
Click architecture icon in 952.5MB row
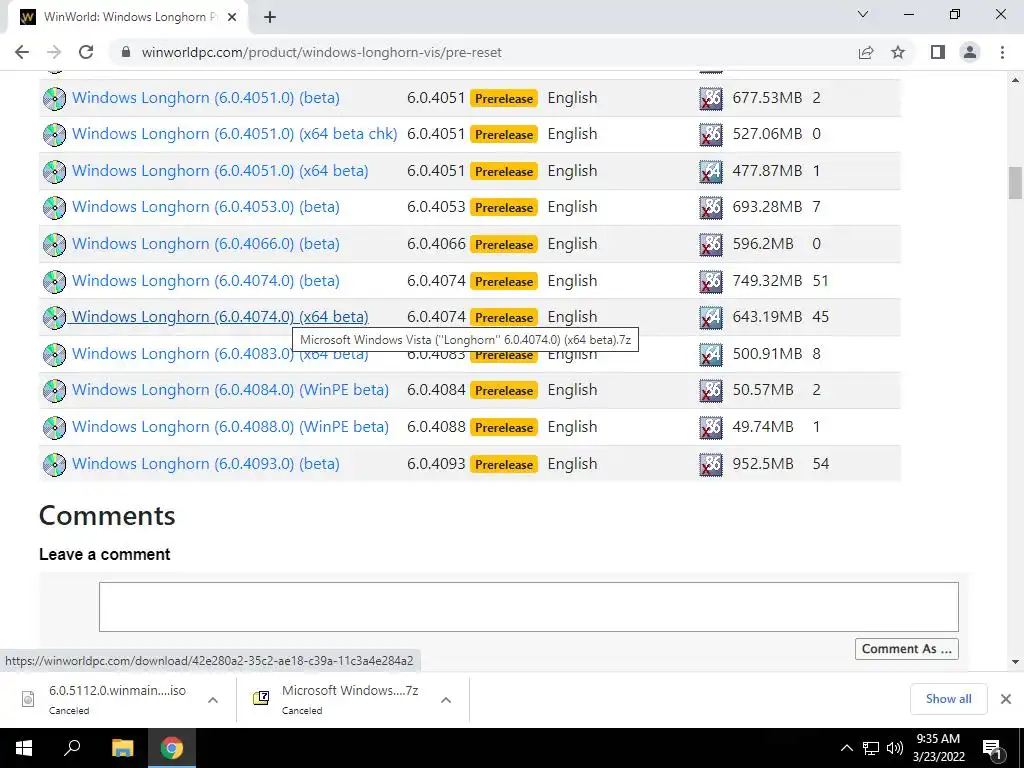(711, 464)
